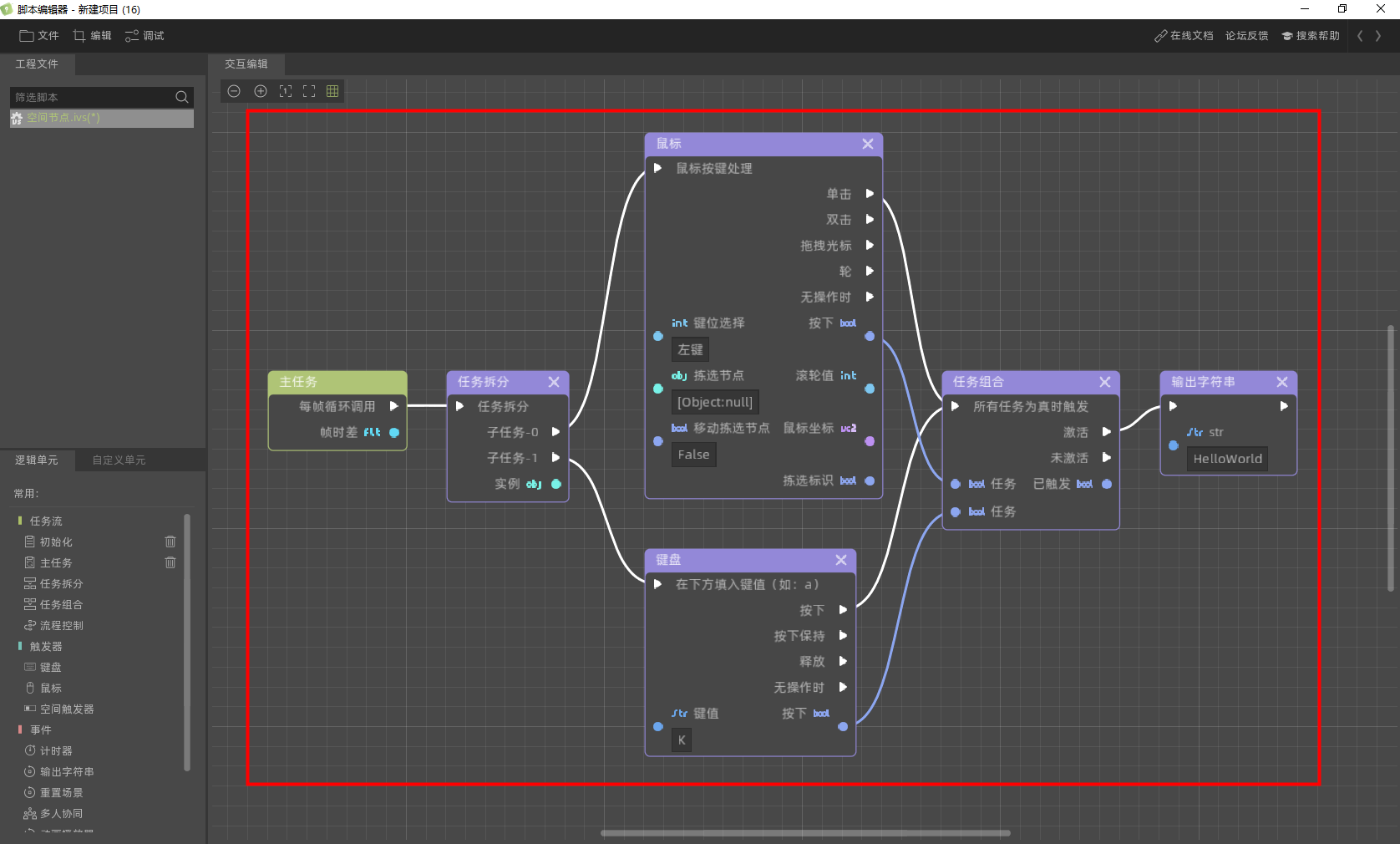Open 论坛反馈 link

click(1246, 36)
